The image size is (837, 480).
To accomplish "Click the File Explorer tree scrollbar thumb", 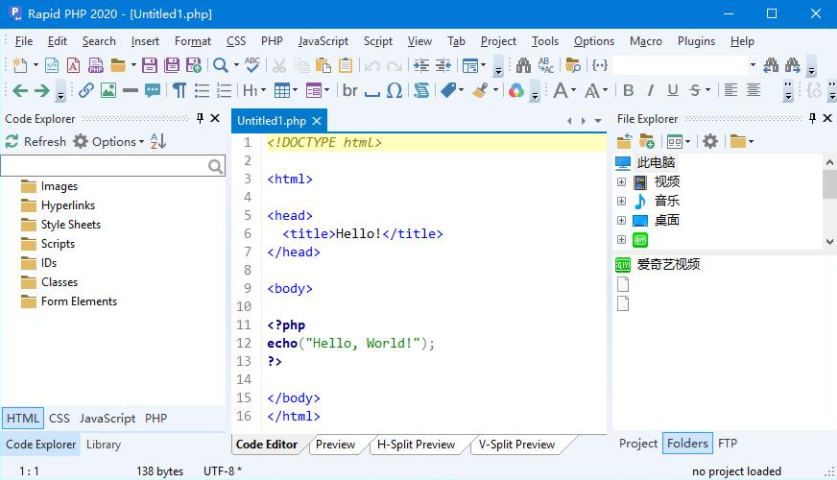I will [x=829, y=184].
